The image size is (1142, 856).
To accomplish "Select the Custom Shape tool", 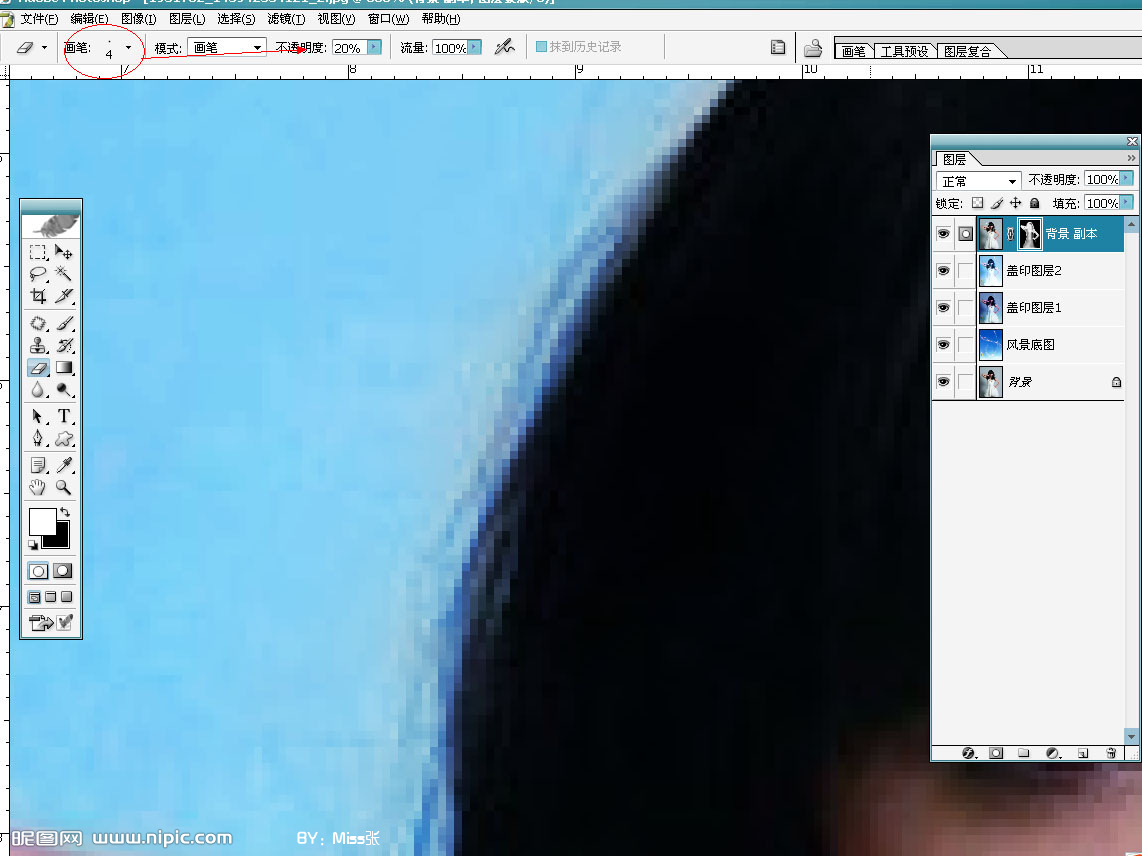I will pyautogui.click(x=64, y=439).
